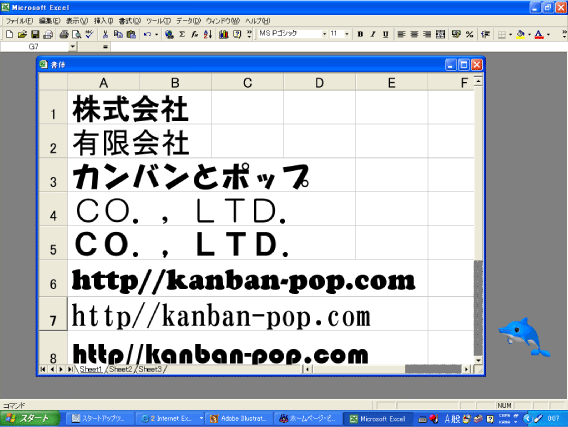The width and height of the screenshot is (568, 427).
Task: Click the Paste clipboard icon
Action: pyautogui.click(x=131, y=34)
